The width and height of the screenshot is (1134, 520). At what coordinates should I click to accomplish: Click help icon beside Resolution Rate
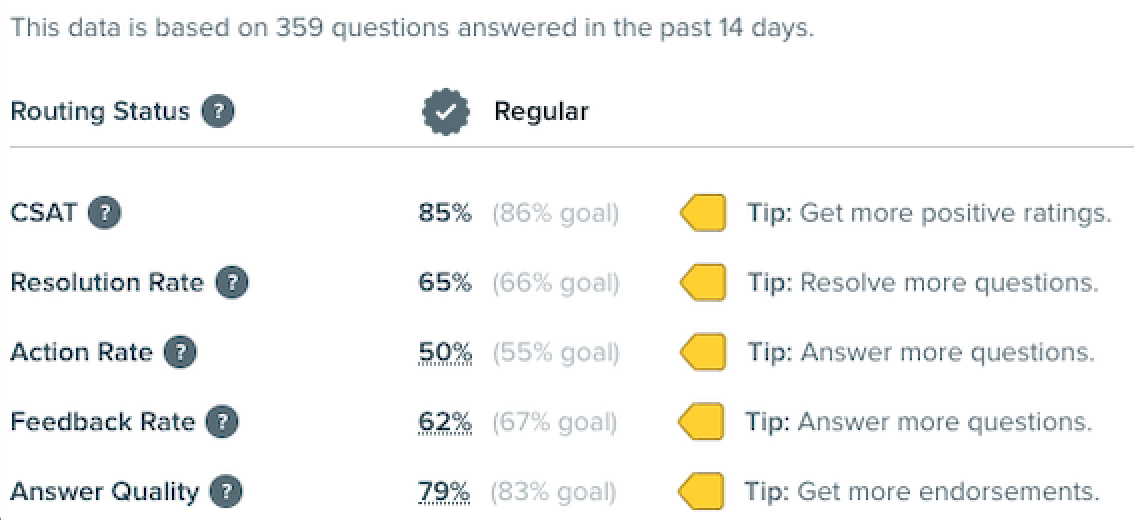point(232,283)
